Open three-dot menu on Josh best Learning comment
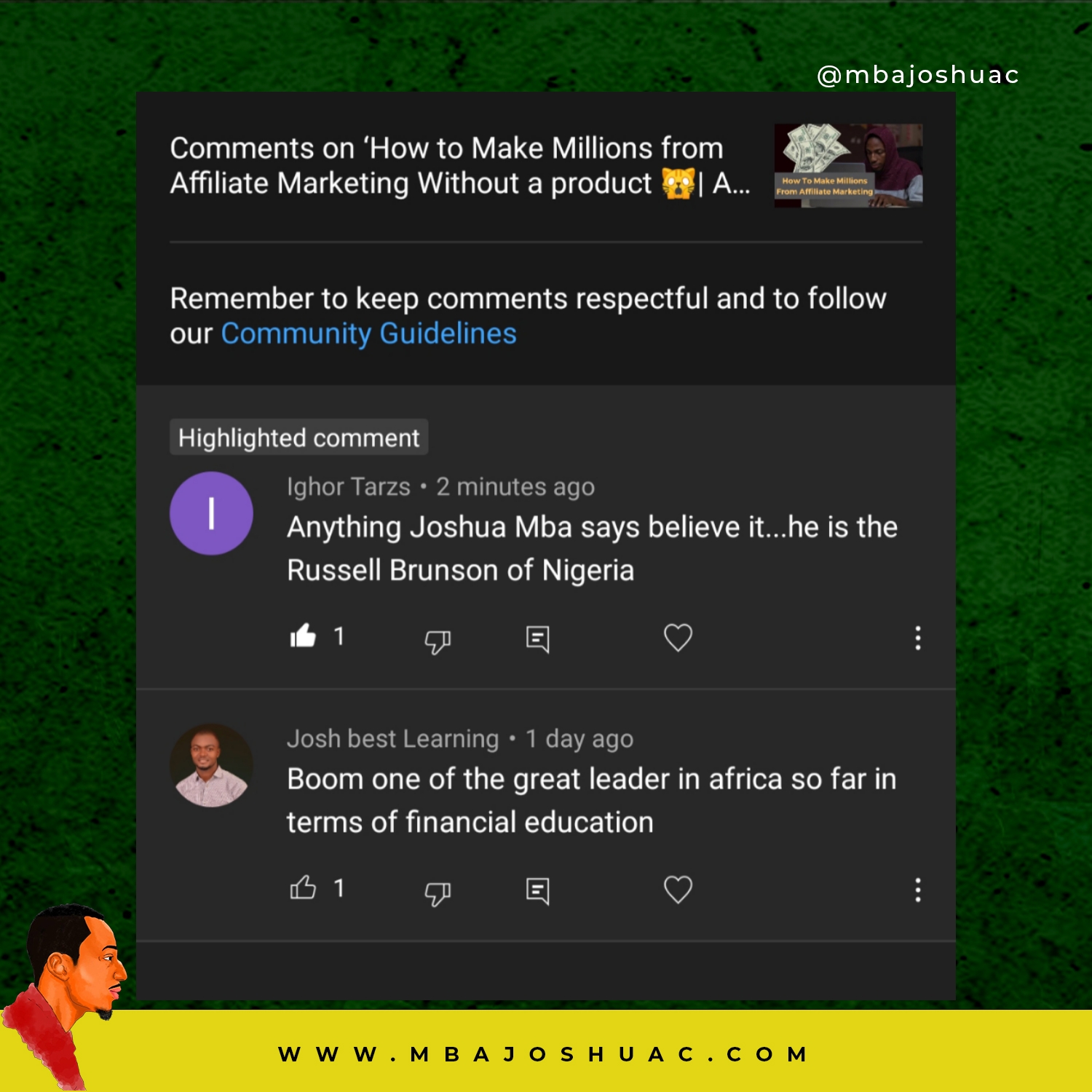This screenshot has width=1092, height=1092. [x=917, y=890]
